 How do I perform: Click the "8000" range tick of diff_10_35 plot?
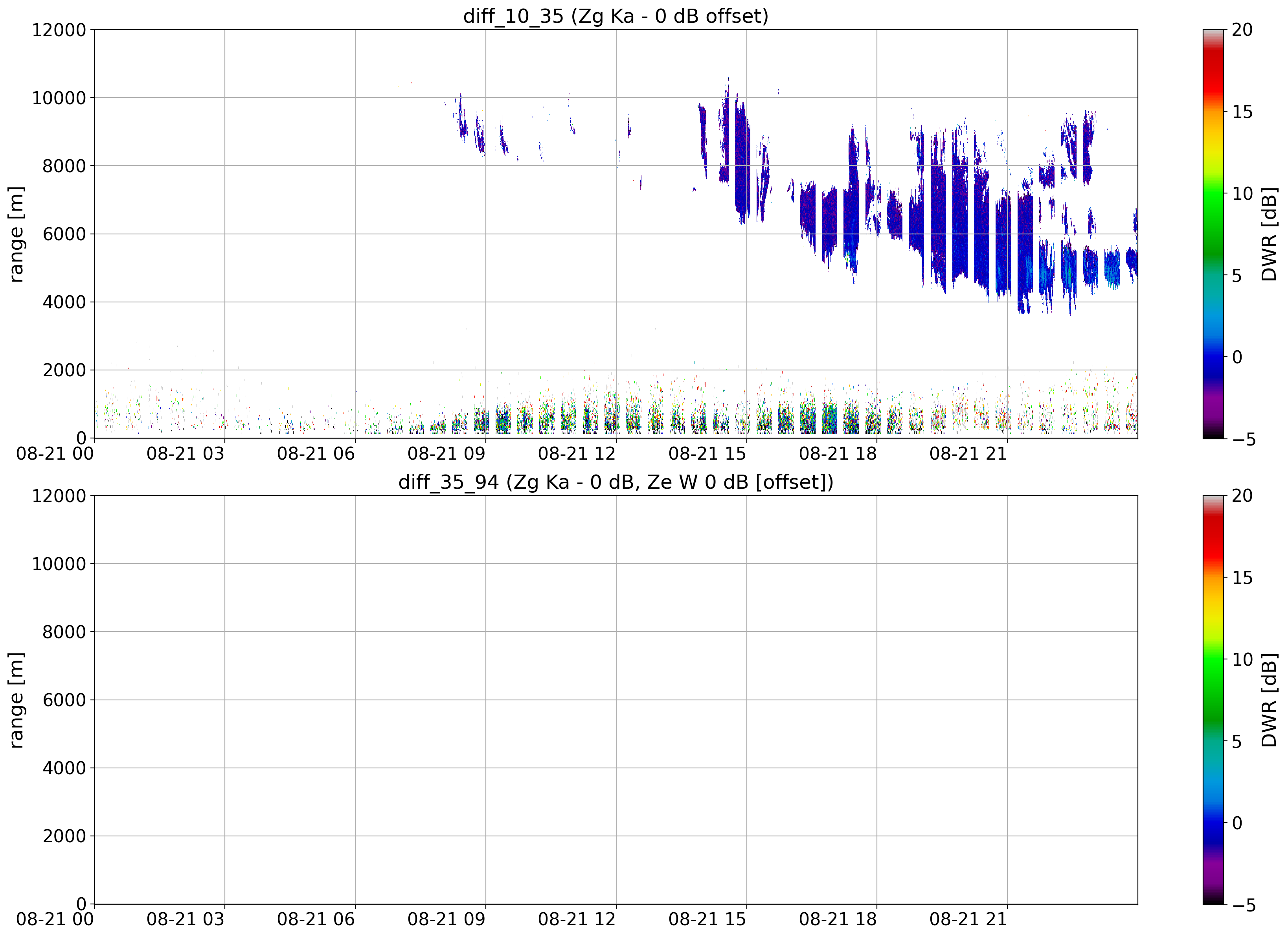click(64, 166)
